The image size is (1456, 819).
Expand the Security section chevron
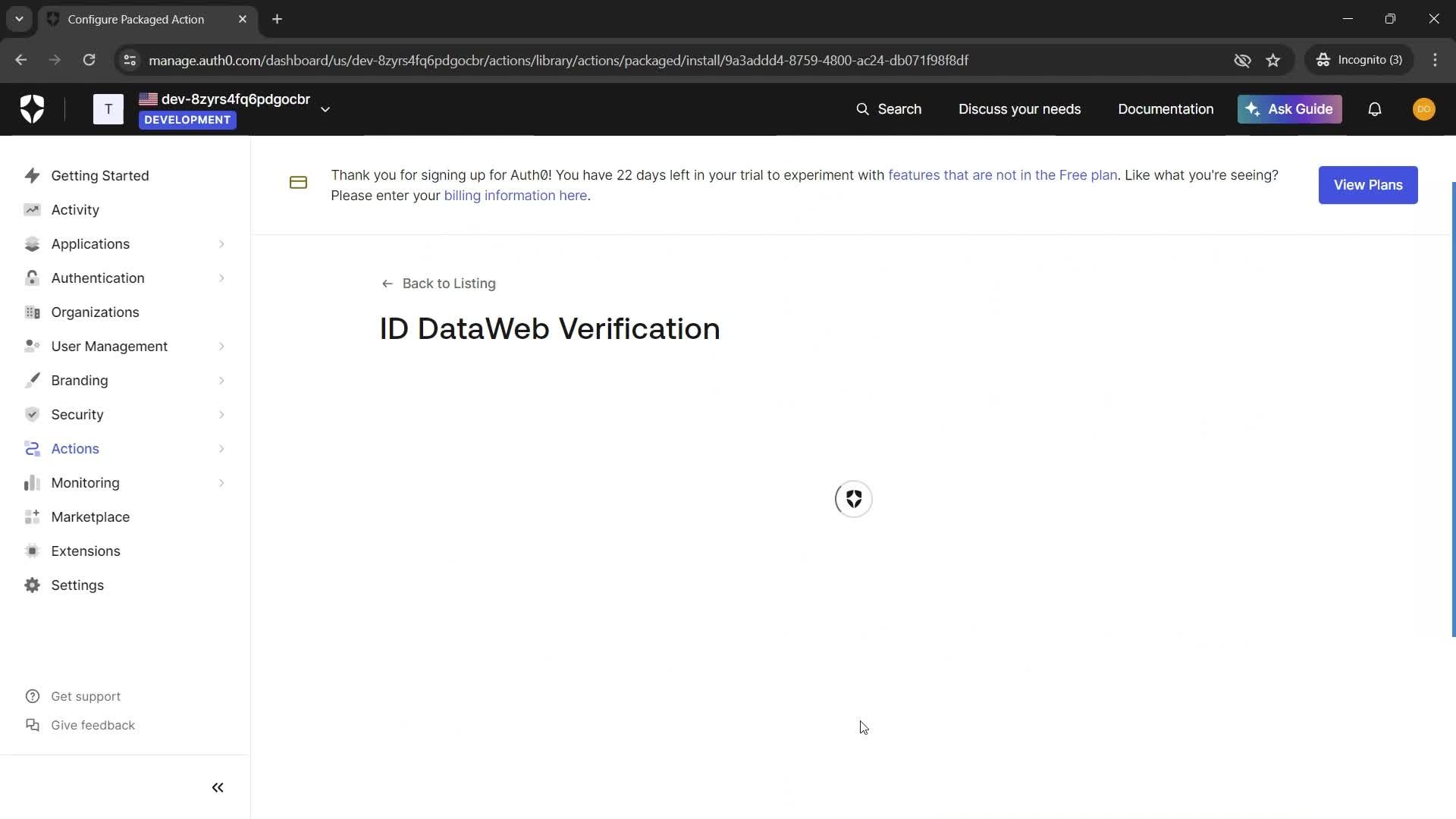coord(221,415)
